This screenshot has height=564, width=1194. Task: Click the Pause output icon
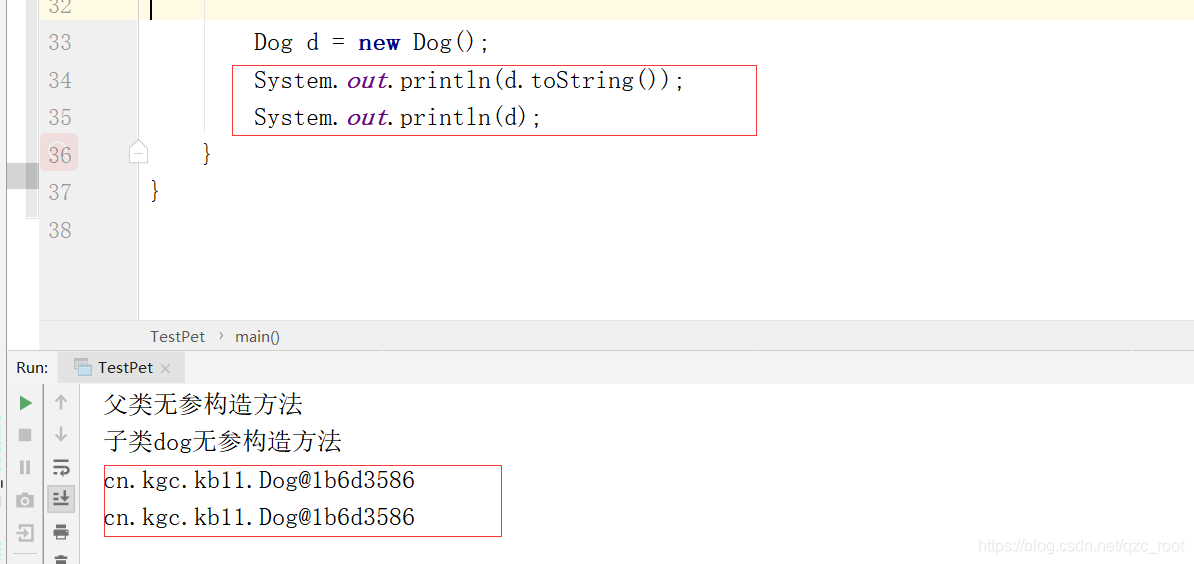click(x=25, y=467)
